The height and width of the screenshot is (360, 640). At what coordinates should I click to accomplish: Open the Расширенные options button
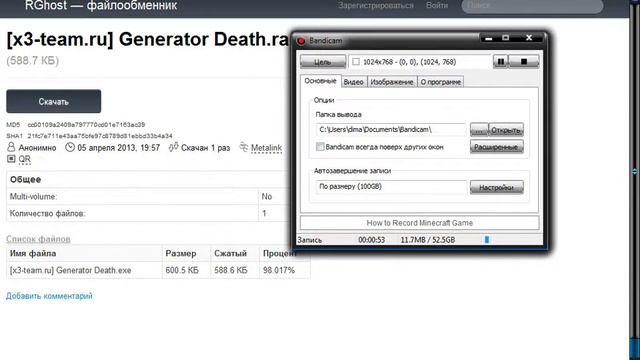coord(496,147)
